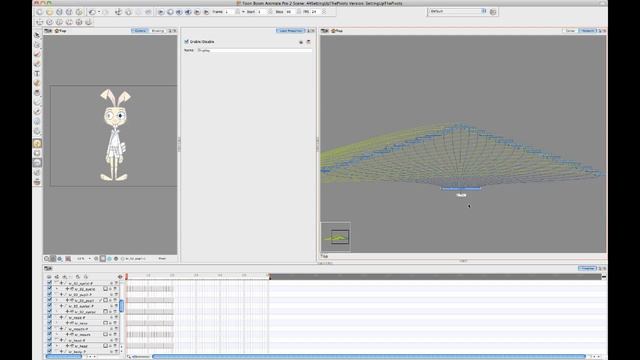Viewport: 640px width, 360px height.
Task: Select the Timeline tab
Action: (587, 268)
